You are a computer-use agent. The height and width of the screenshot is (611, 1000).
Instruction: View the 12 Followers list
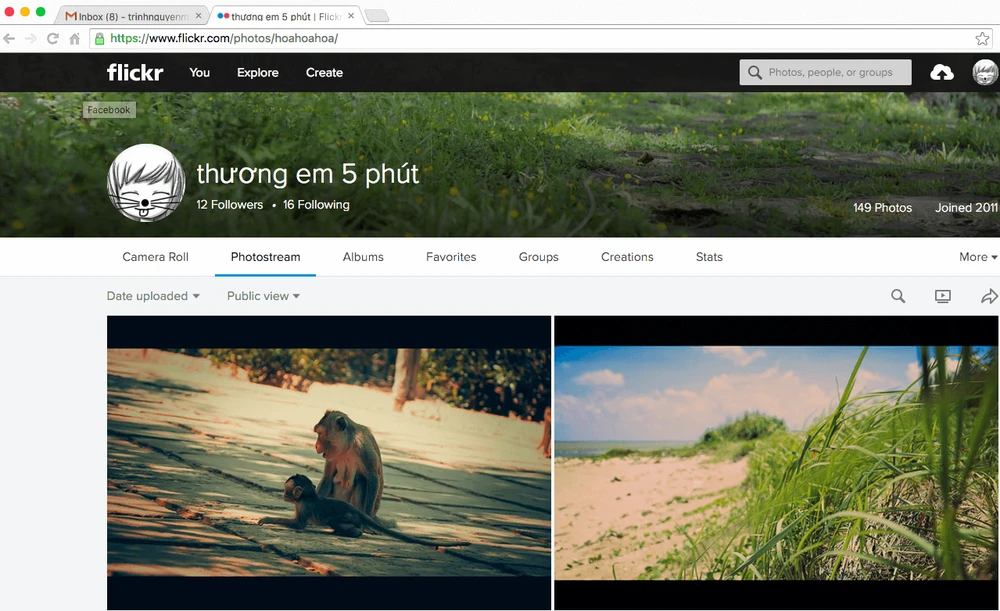(229, 204)
